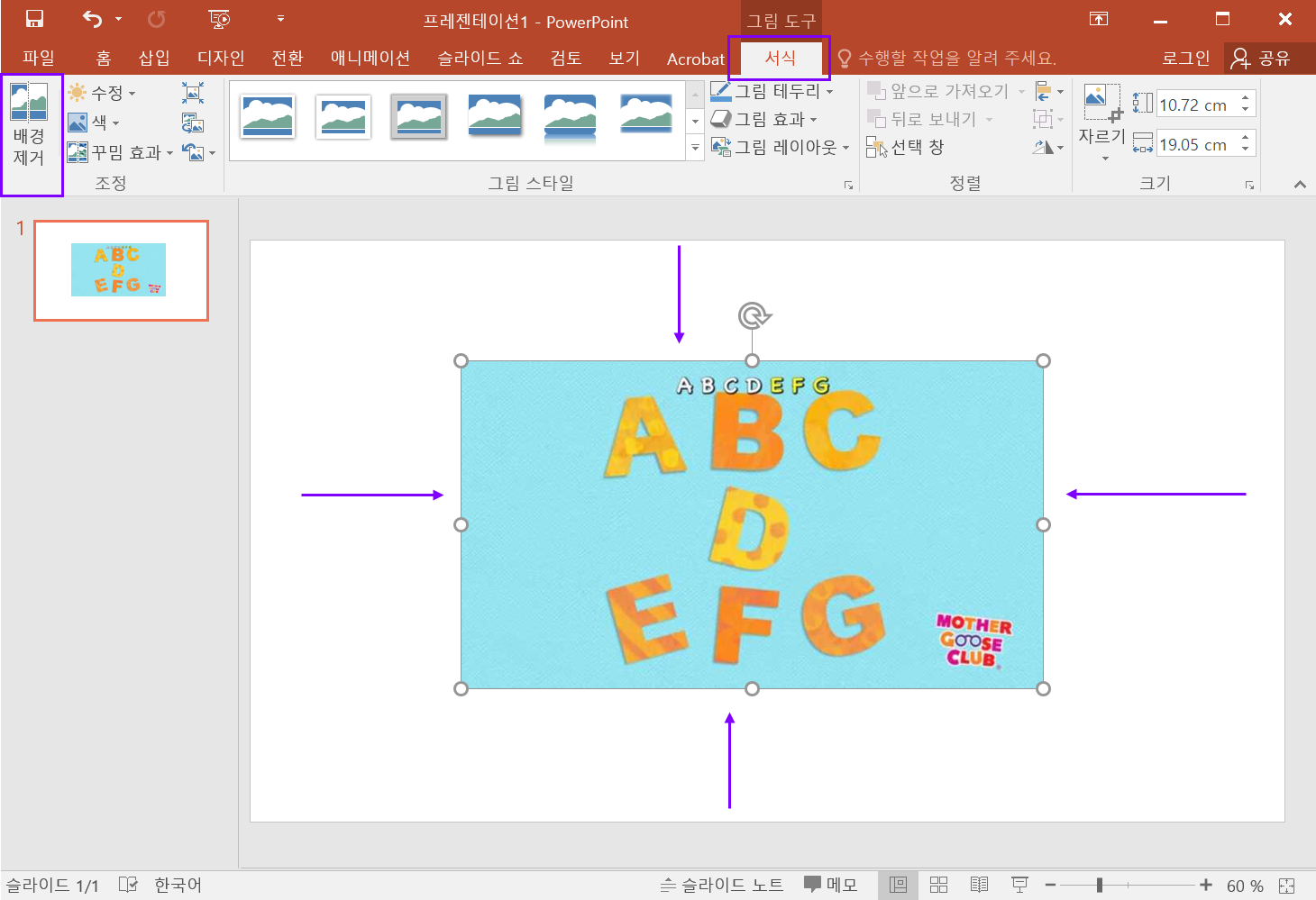
Task: Click the Save icon in title bar
Action: pos(34,19)
